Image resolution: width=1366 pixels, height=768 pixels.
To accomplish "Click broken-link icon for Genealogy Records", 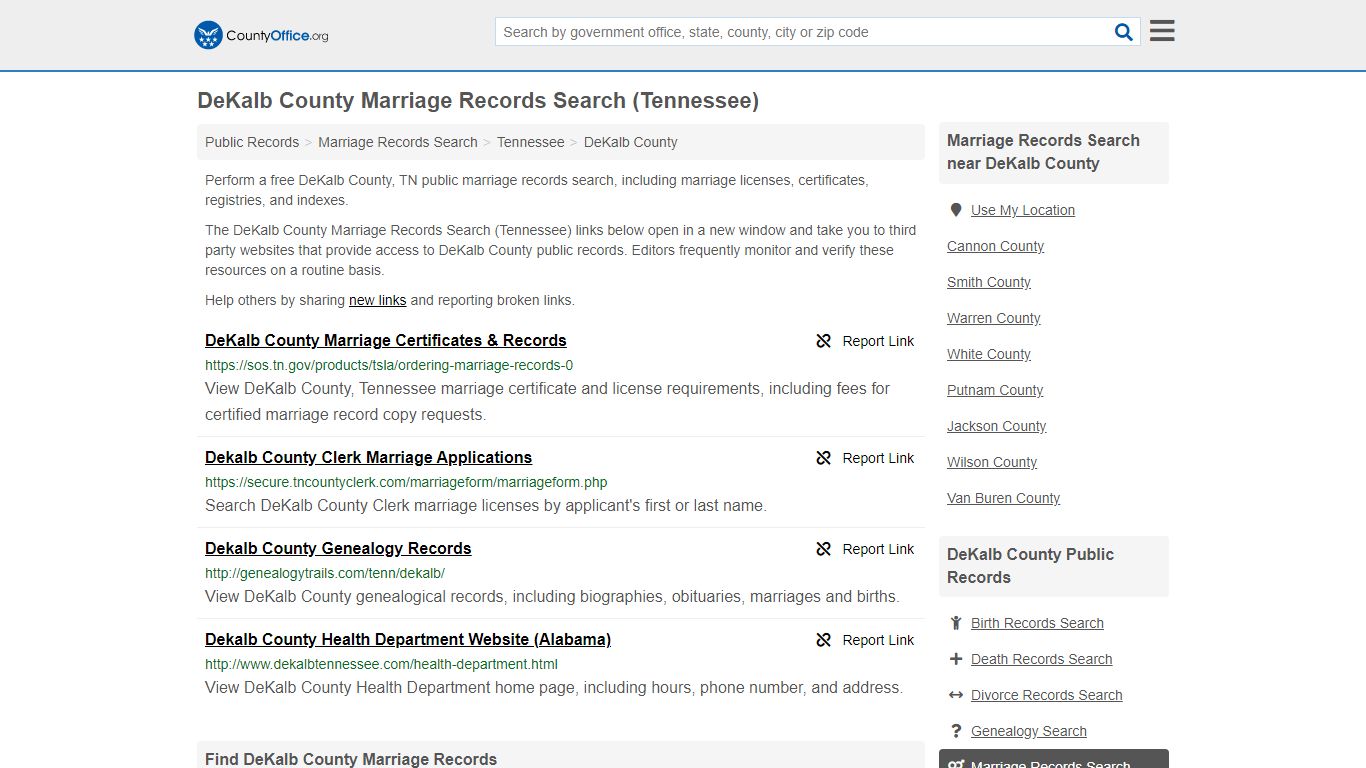I will [x=824, y=549].
